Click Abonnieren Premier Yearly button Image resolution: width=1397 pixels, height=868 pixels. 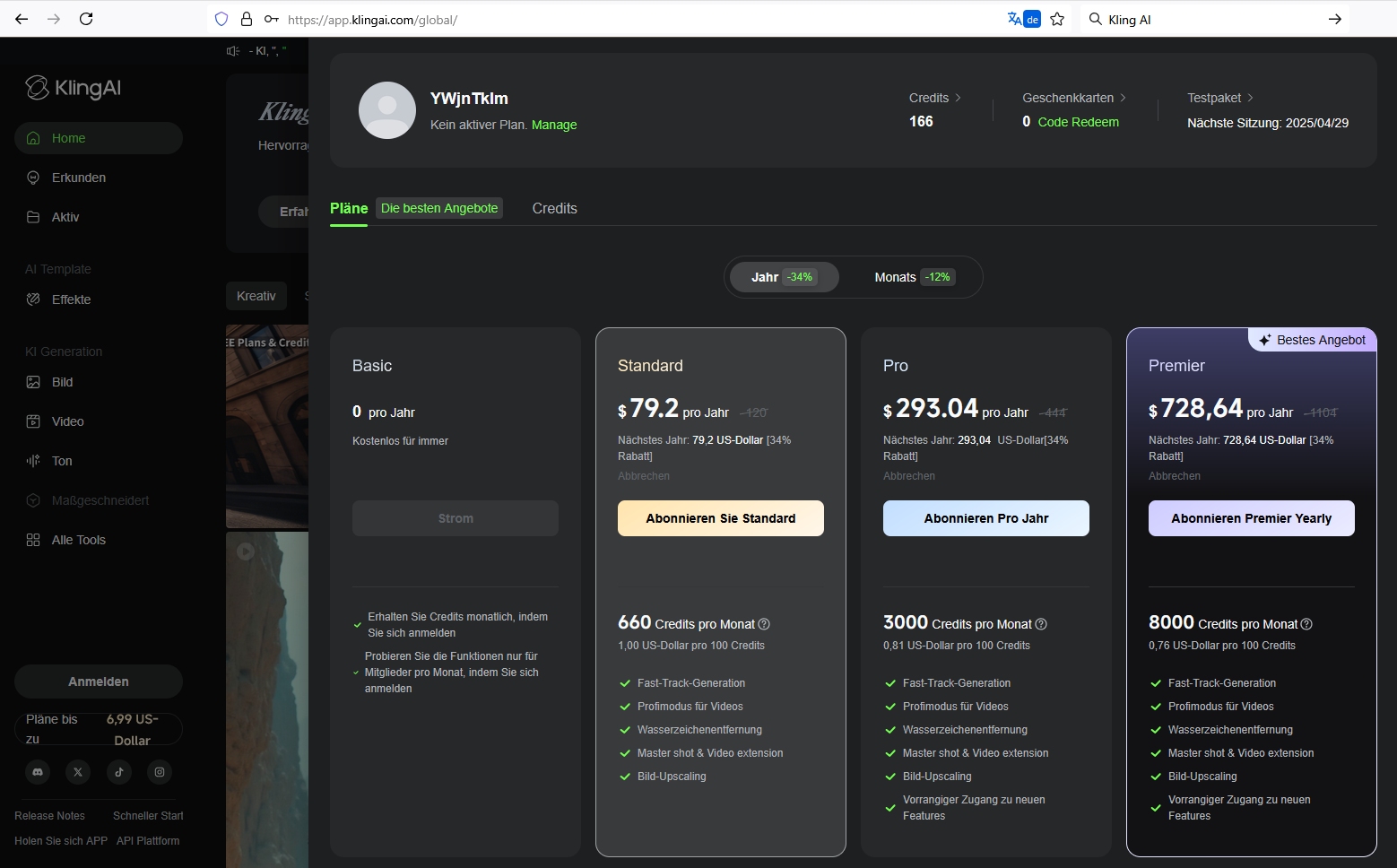[1252, 518]
